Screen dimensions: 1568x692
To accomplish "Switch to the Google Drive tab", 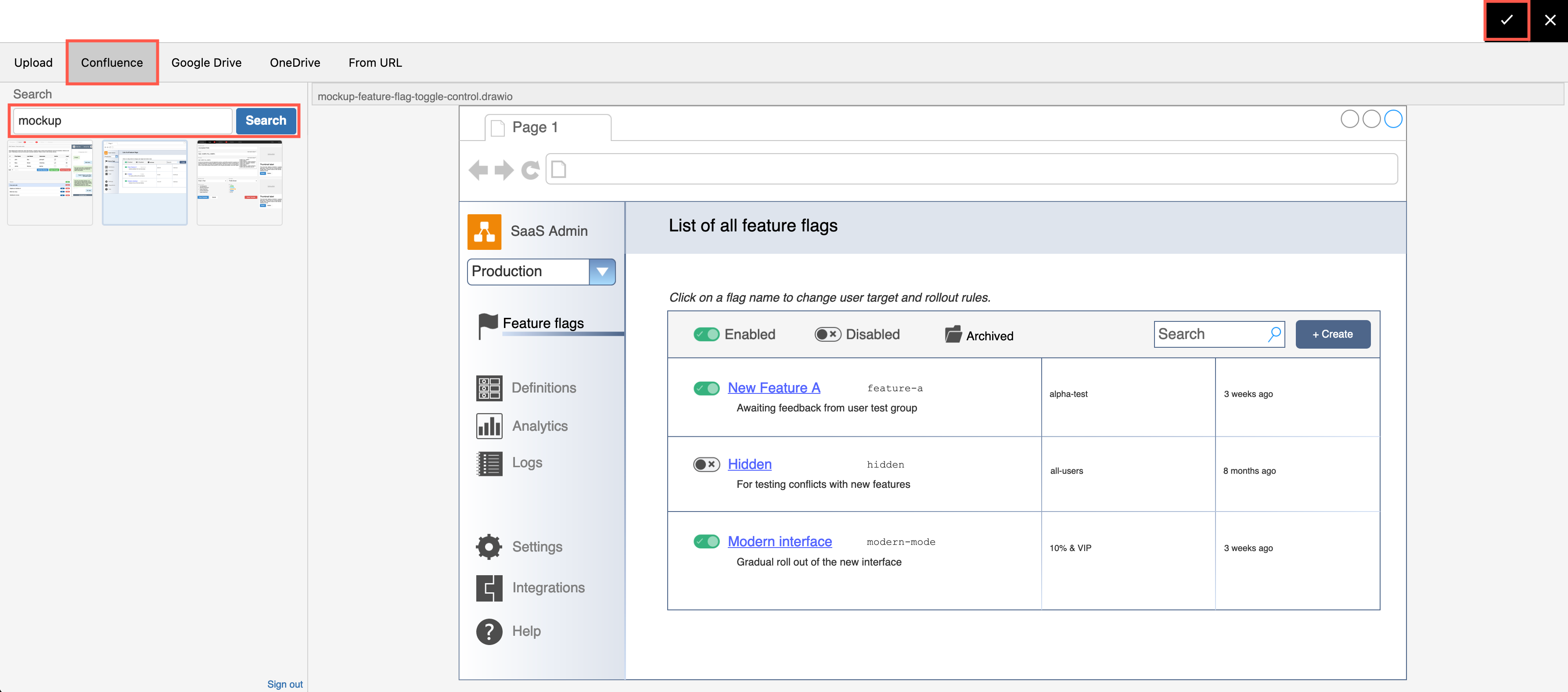I will coord(206,62).
